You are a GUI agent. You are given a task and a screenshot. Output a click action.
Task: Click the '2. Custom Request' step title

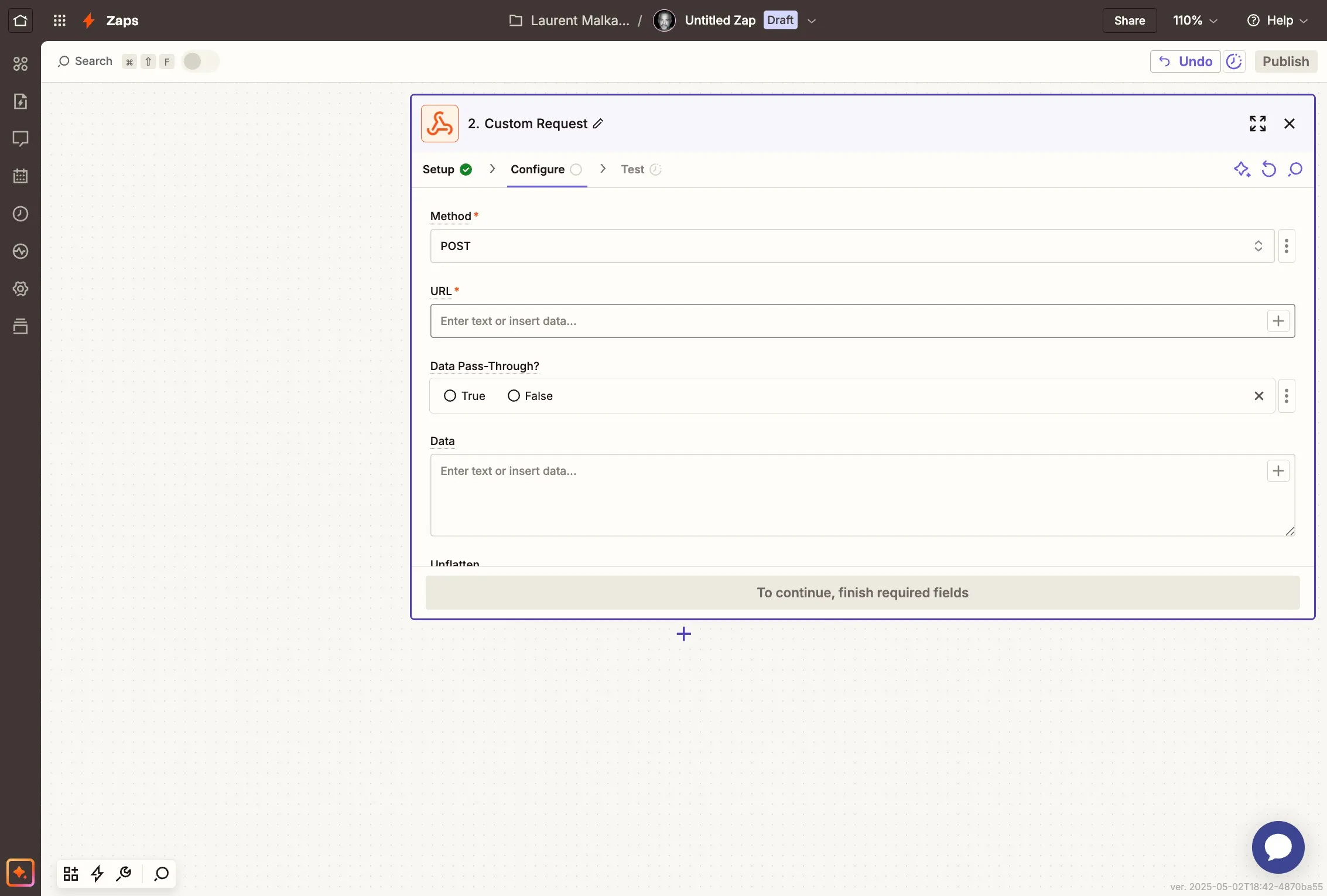click(528, 124)
